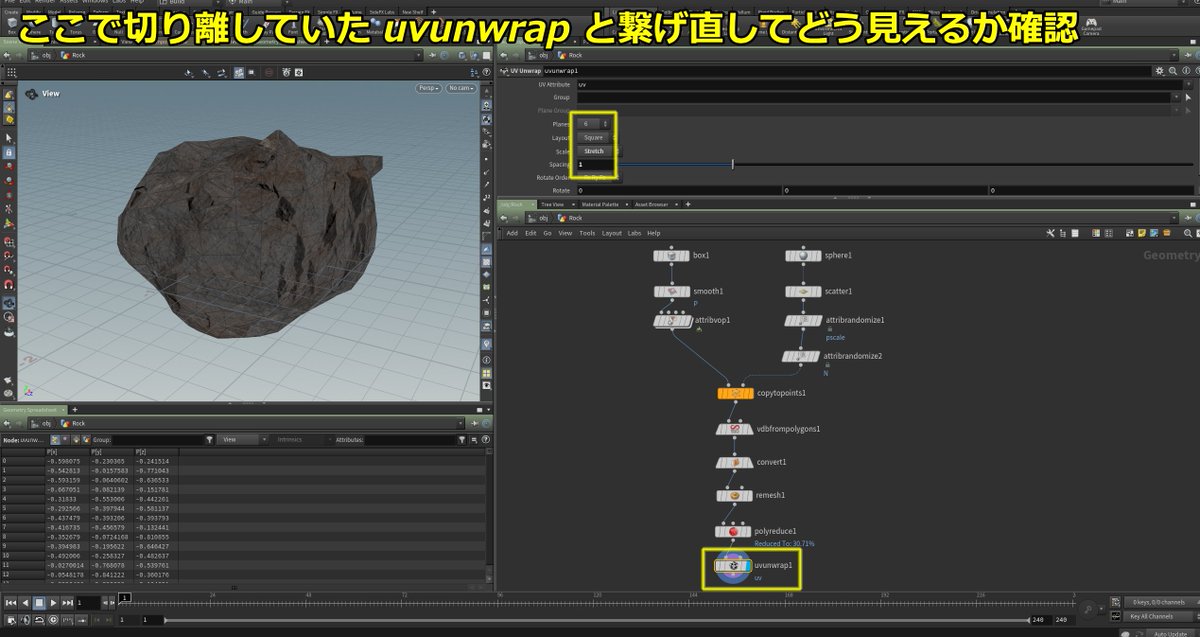The image size is (1200, 637).
Task: Switch to the Tree View tab
Action: [x=552, y=204]
